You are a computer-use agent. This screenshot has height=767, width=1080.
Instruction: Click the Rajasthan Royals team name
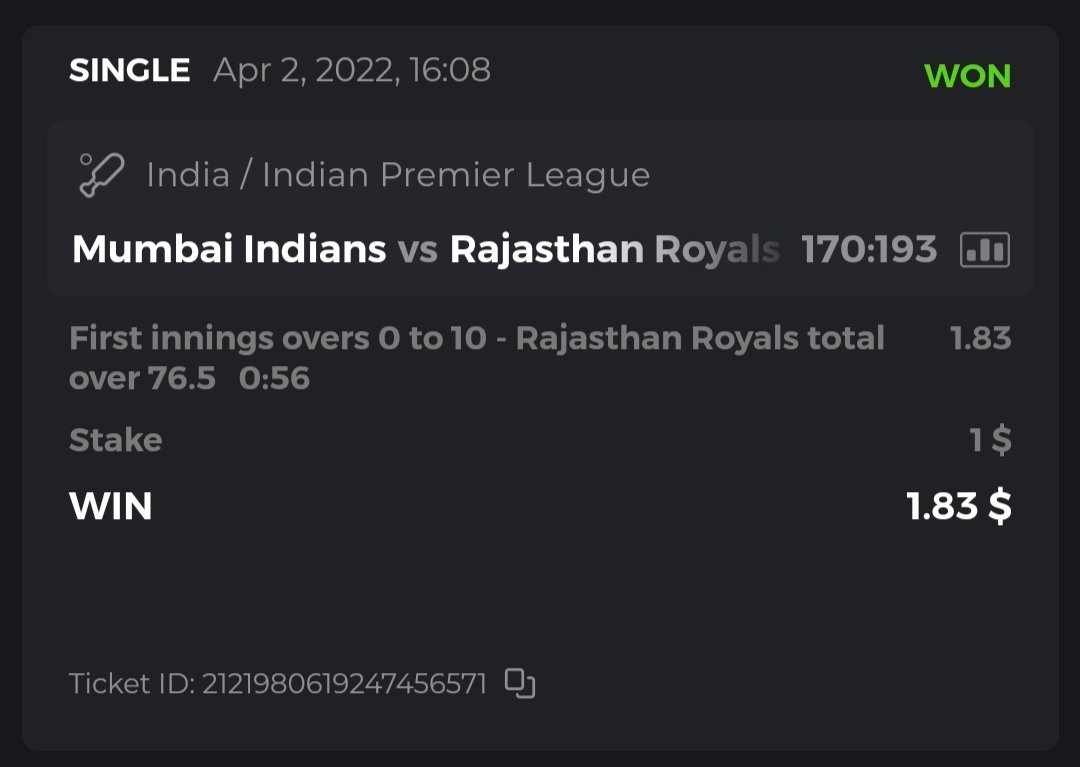point(614,249)
